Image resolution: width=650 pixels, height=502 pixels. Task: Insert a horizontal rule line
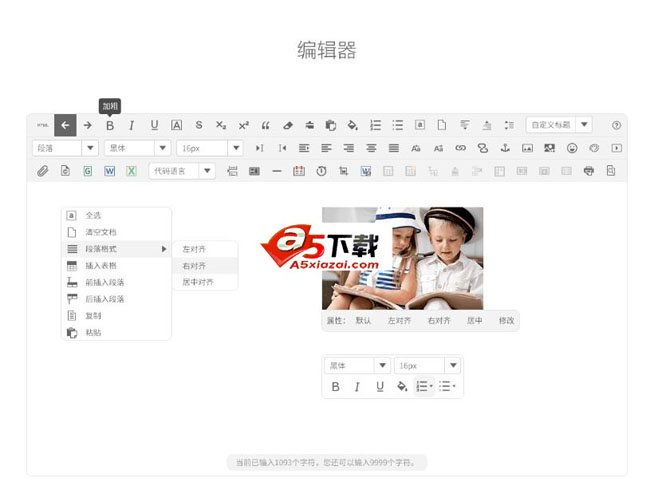277,171
